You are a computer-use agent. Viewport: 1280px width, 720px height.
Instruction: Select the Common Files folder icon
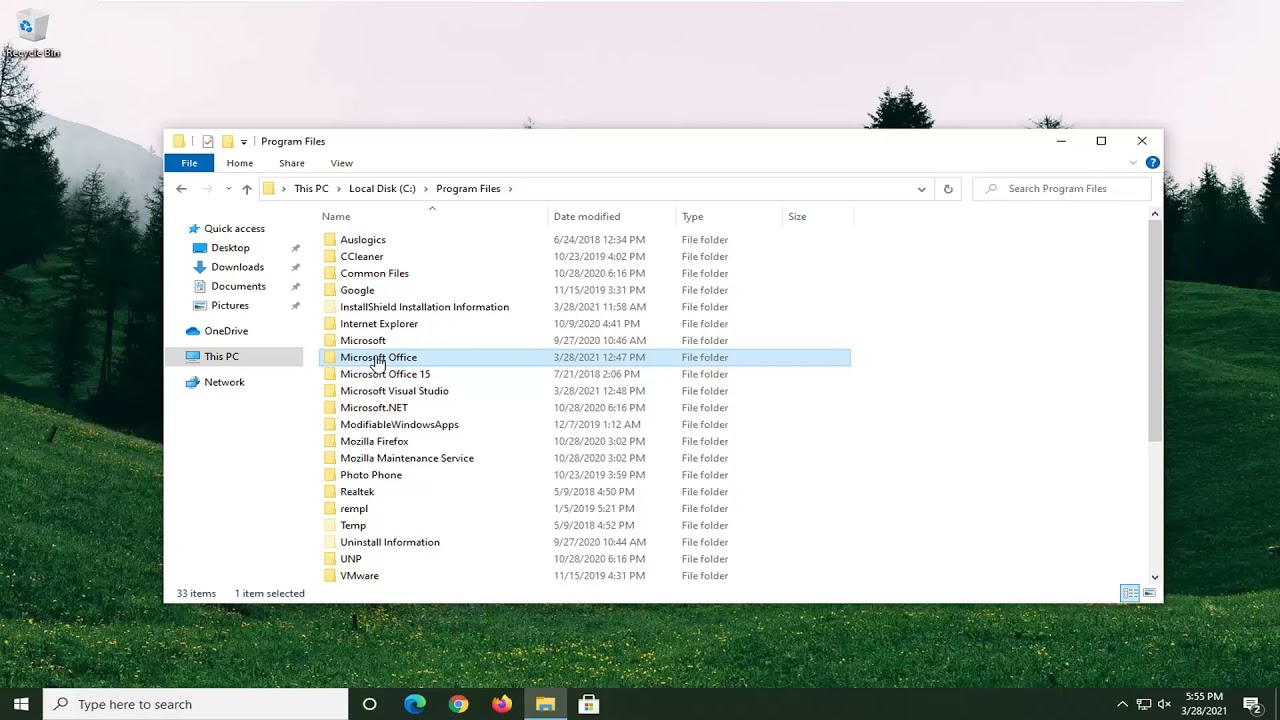[x=330, y=274]
